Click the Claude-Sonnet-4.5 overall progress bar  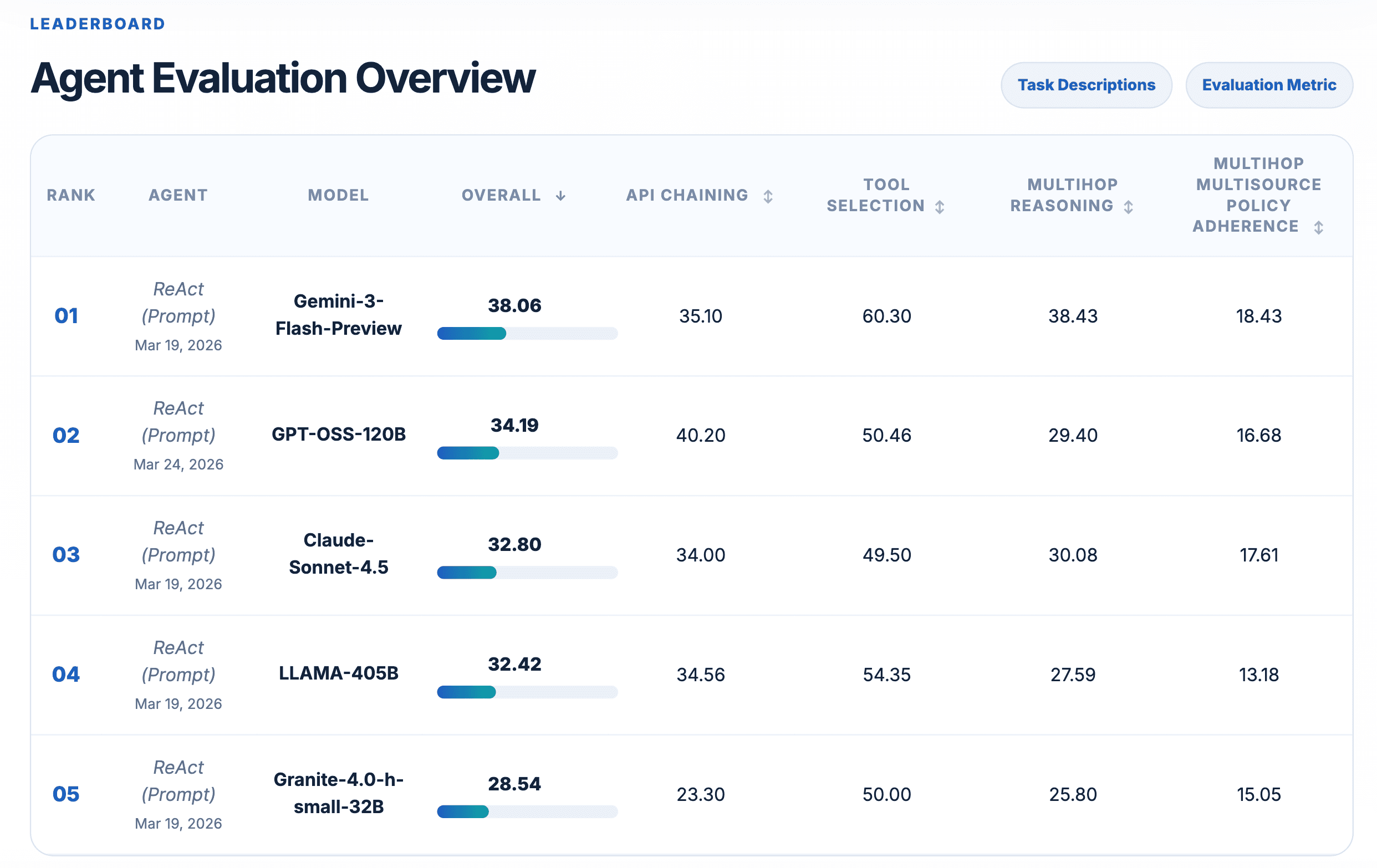click(x=527, y=573)
